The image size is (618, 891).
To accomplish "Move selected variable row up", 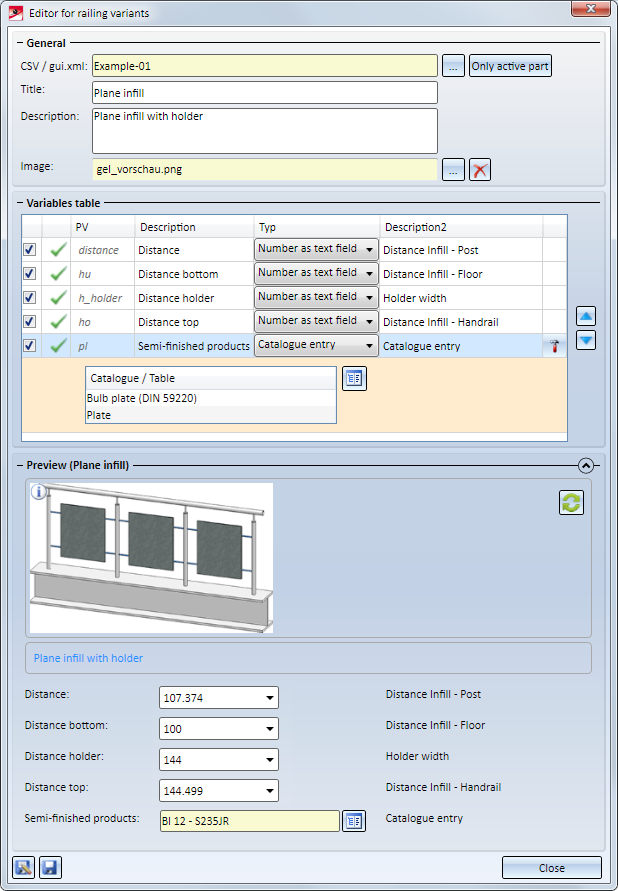I will (587, 317).
